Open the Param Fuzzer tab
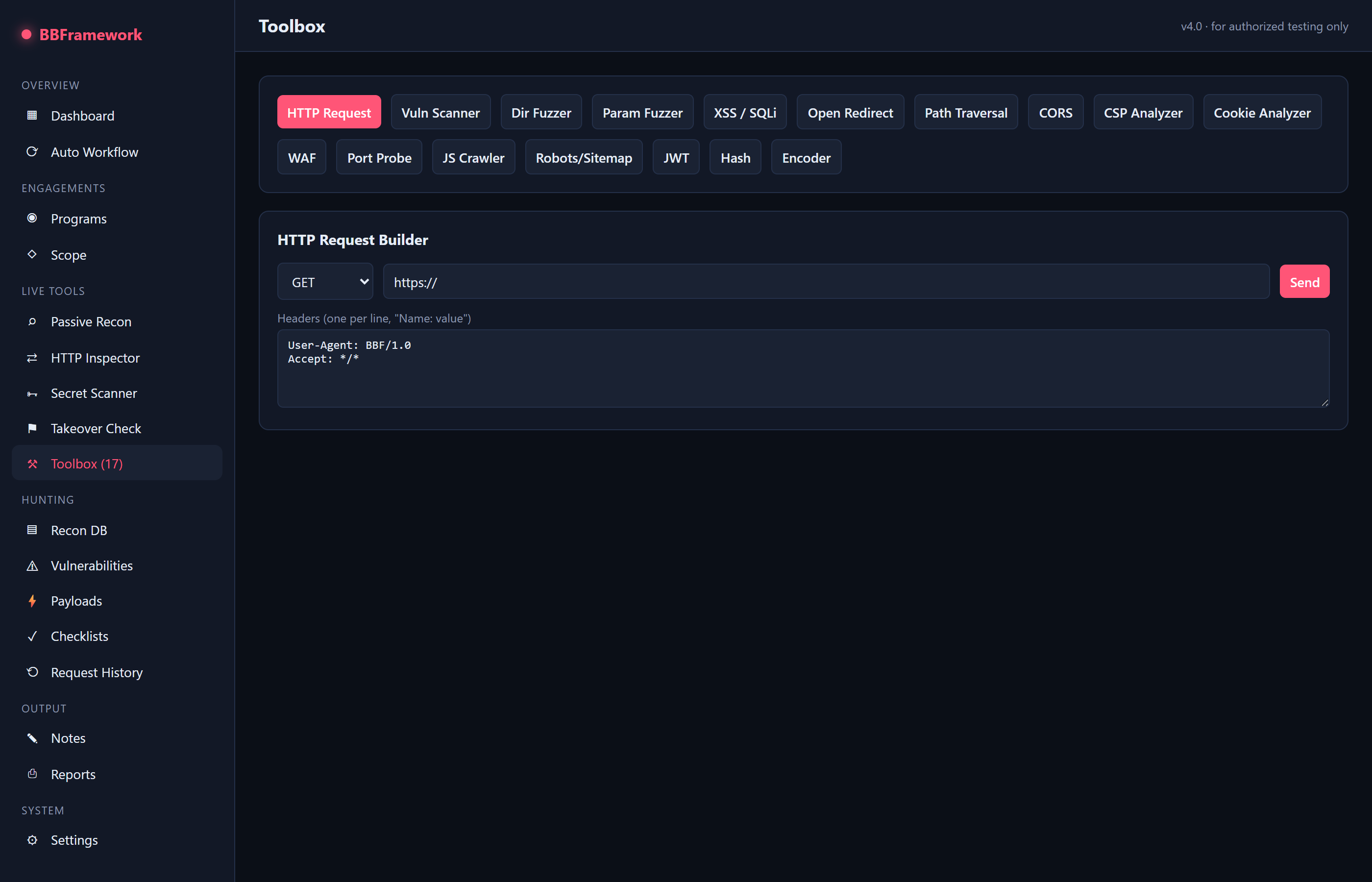This screenshot has height=882, width=1372. tap(642, 112)
